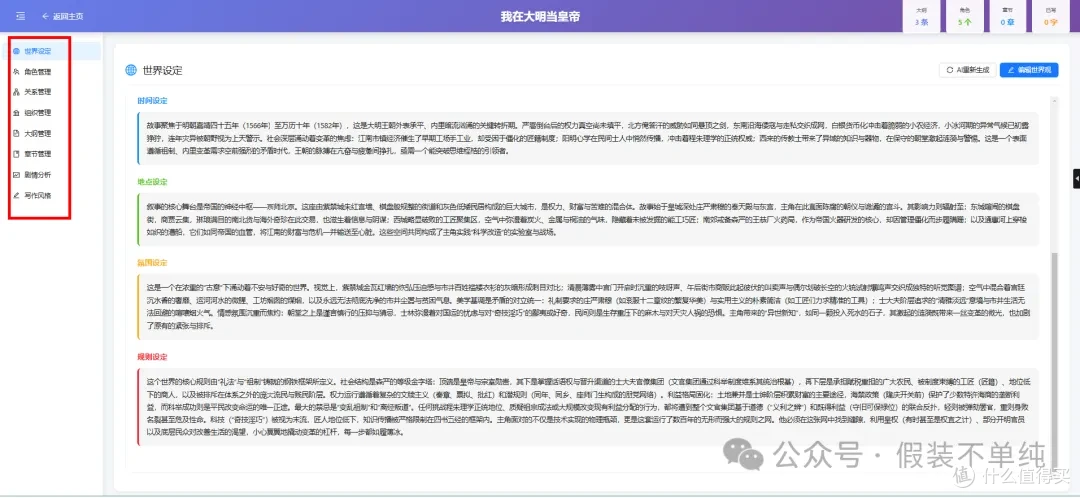
Task: Click the globe icon beside 世界设定 heading
Action: pyautogui.click(x=131, y=70)
